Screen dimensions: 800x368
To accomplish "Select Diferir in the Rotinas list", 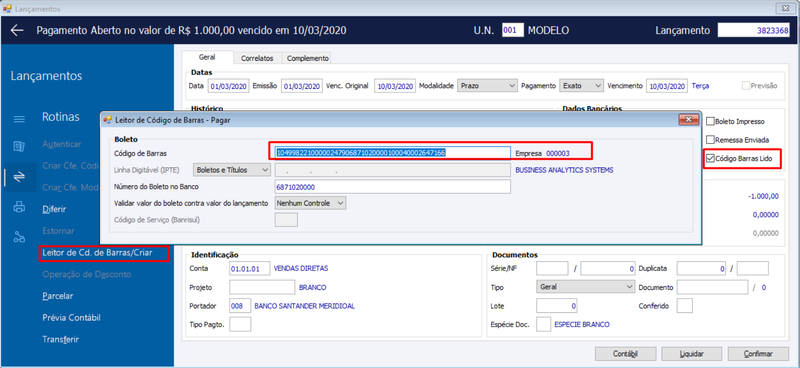I will [54, 209].
